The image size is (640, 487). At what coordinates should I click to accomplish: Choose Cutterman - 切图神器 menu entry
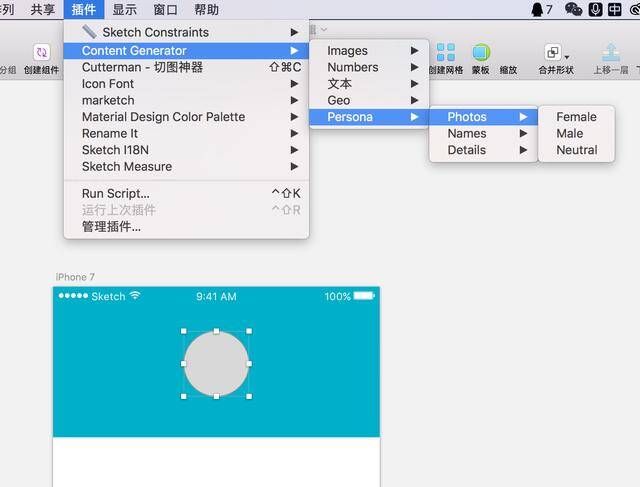(186, 67)
